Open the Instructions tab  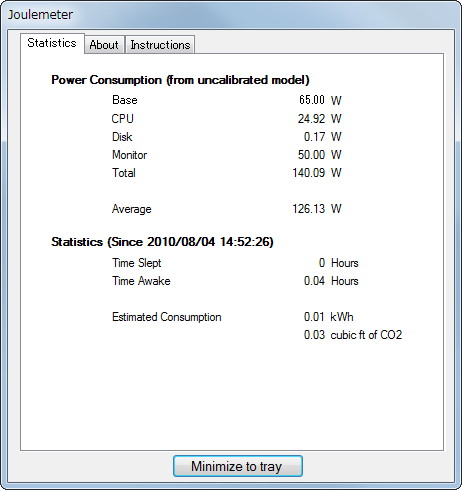160,45
